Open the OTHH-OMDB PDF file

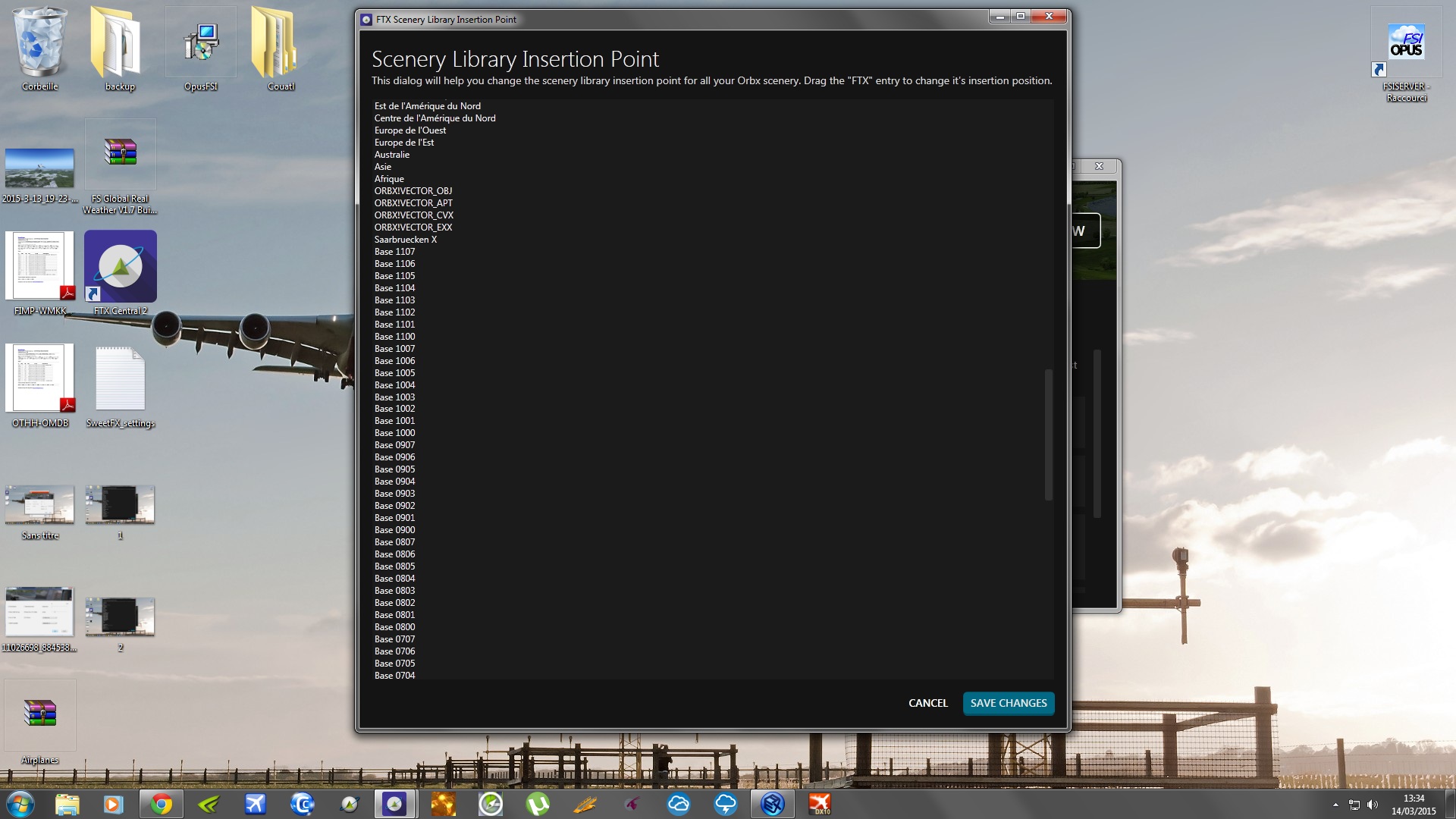(x=39, y=385)
